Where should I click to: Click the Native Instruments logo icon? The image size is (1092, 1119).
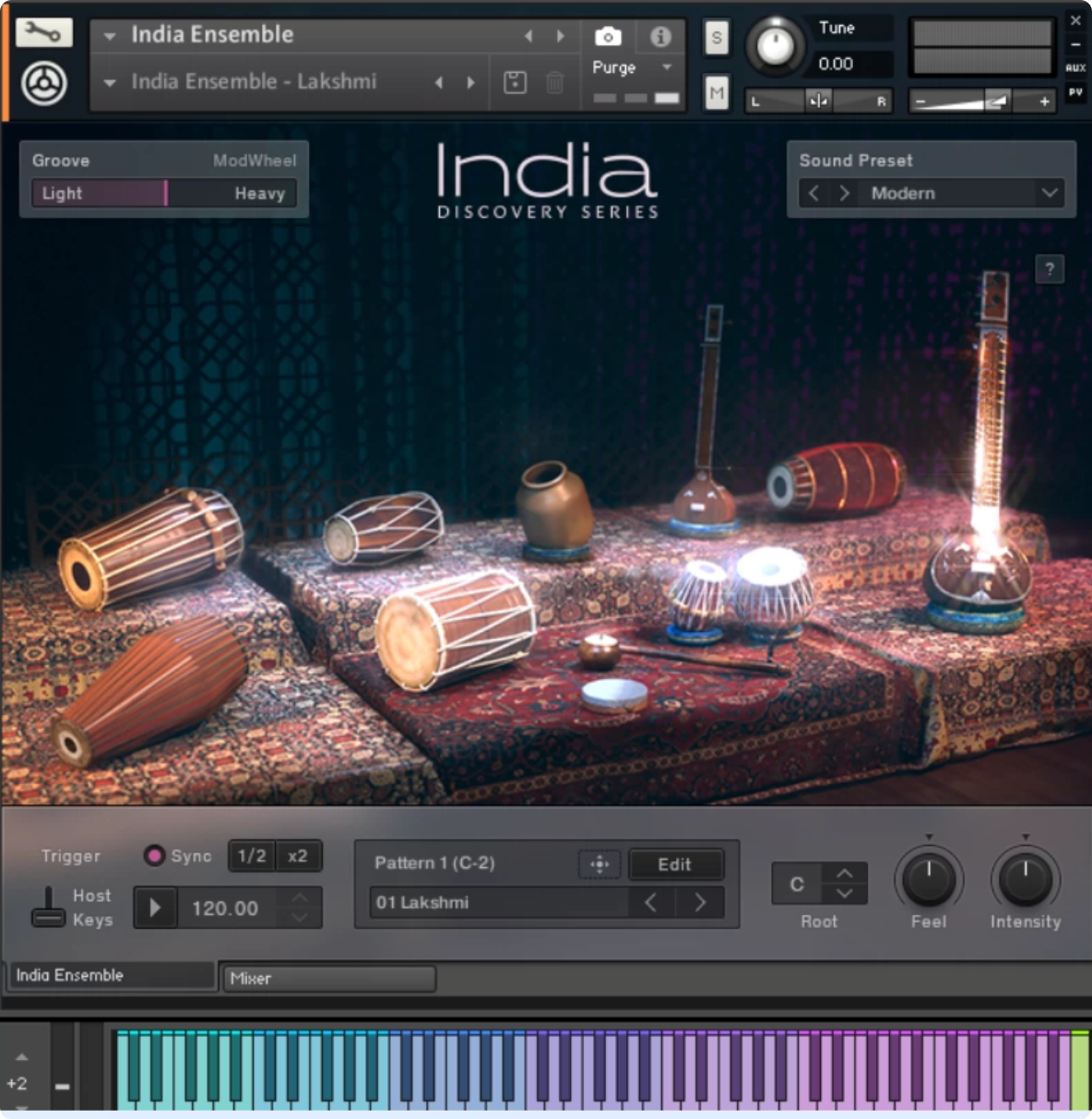[x=43, y=84]
